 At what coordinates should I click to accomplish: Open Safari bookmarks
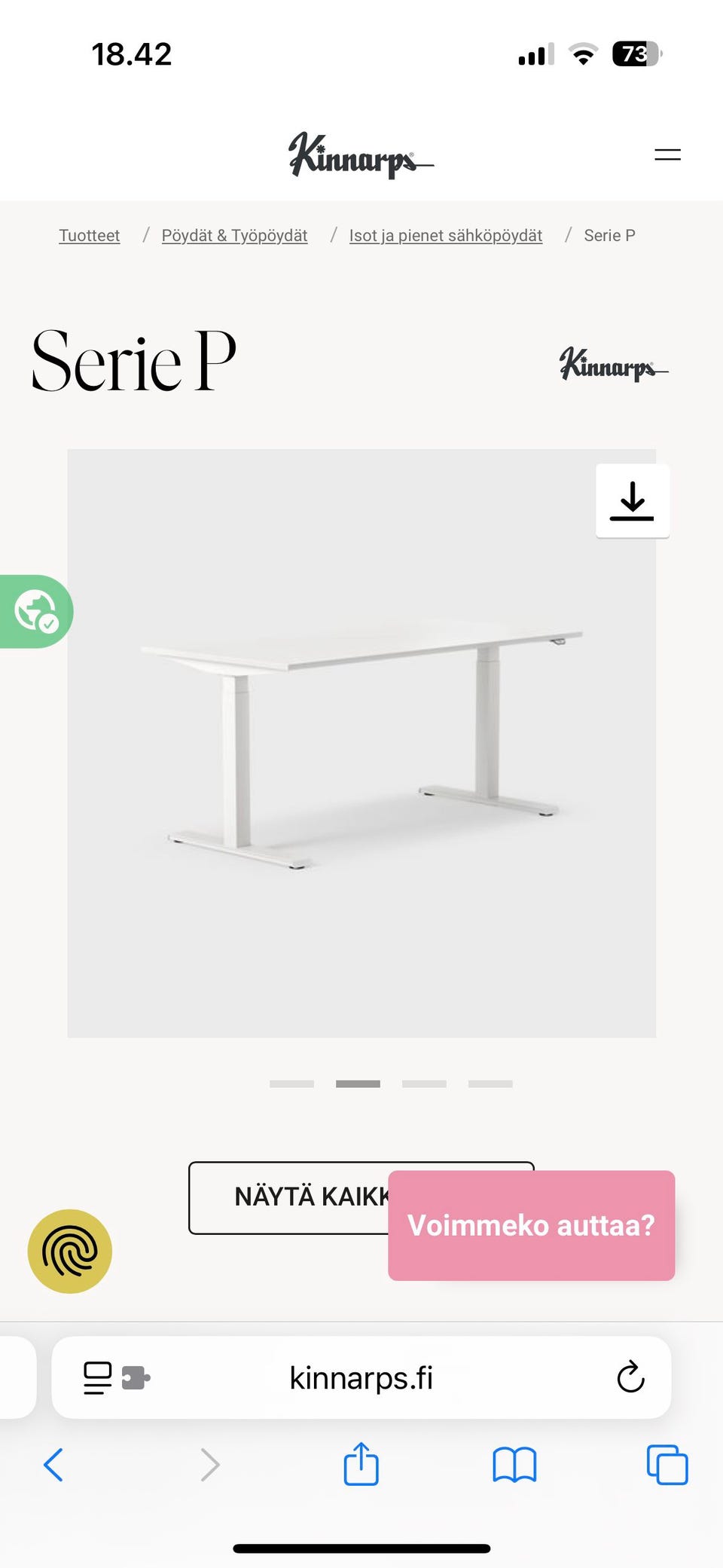pyautogui.click(x=514, y=1465)
